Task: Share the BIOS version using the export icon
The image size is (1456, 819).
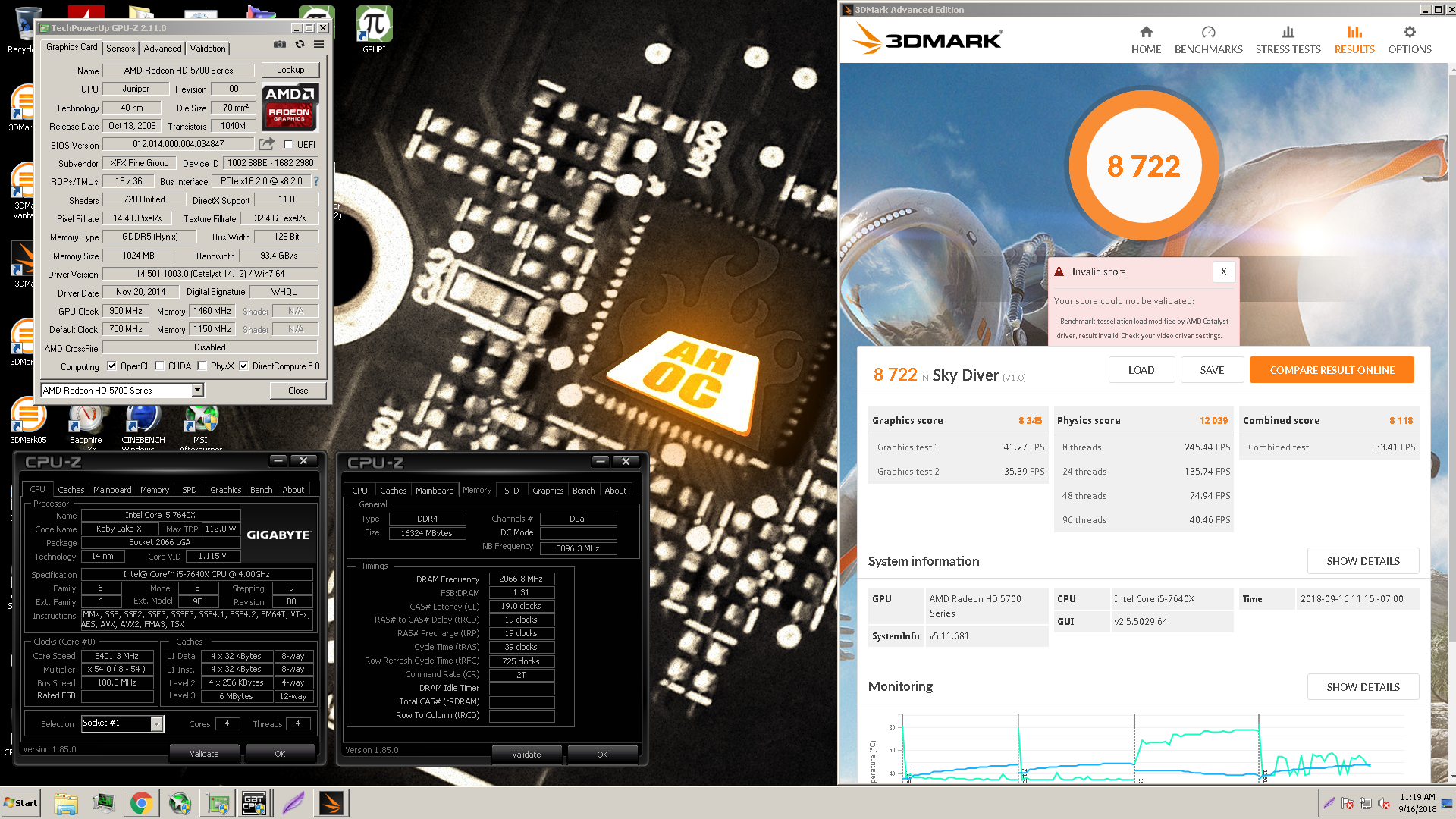Action: point(266,144)
